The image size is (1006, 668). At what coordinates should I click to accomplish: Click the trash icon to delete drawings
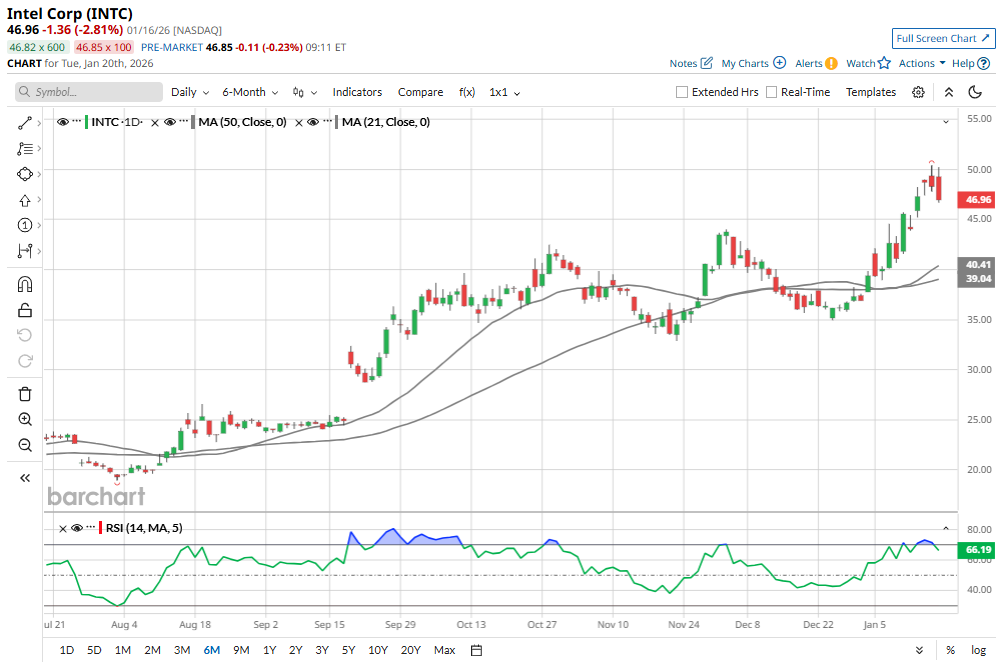click(26, 394)
